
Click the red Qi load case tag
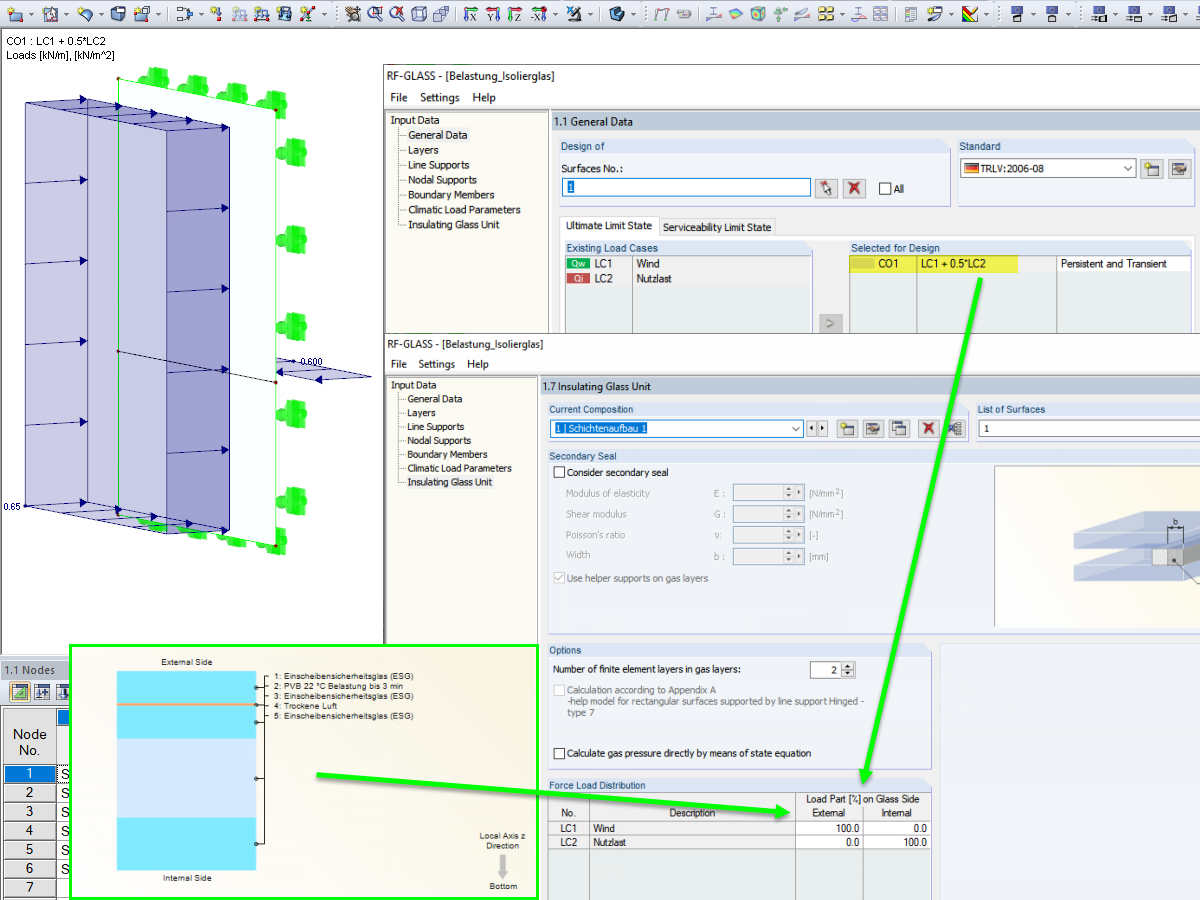click(x=578, y=279)
